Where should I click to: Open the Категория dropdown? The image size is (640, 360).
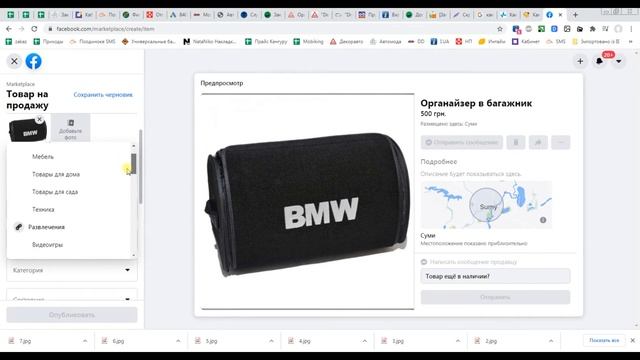(72, 270)
